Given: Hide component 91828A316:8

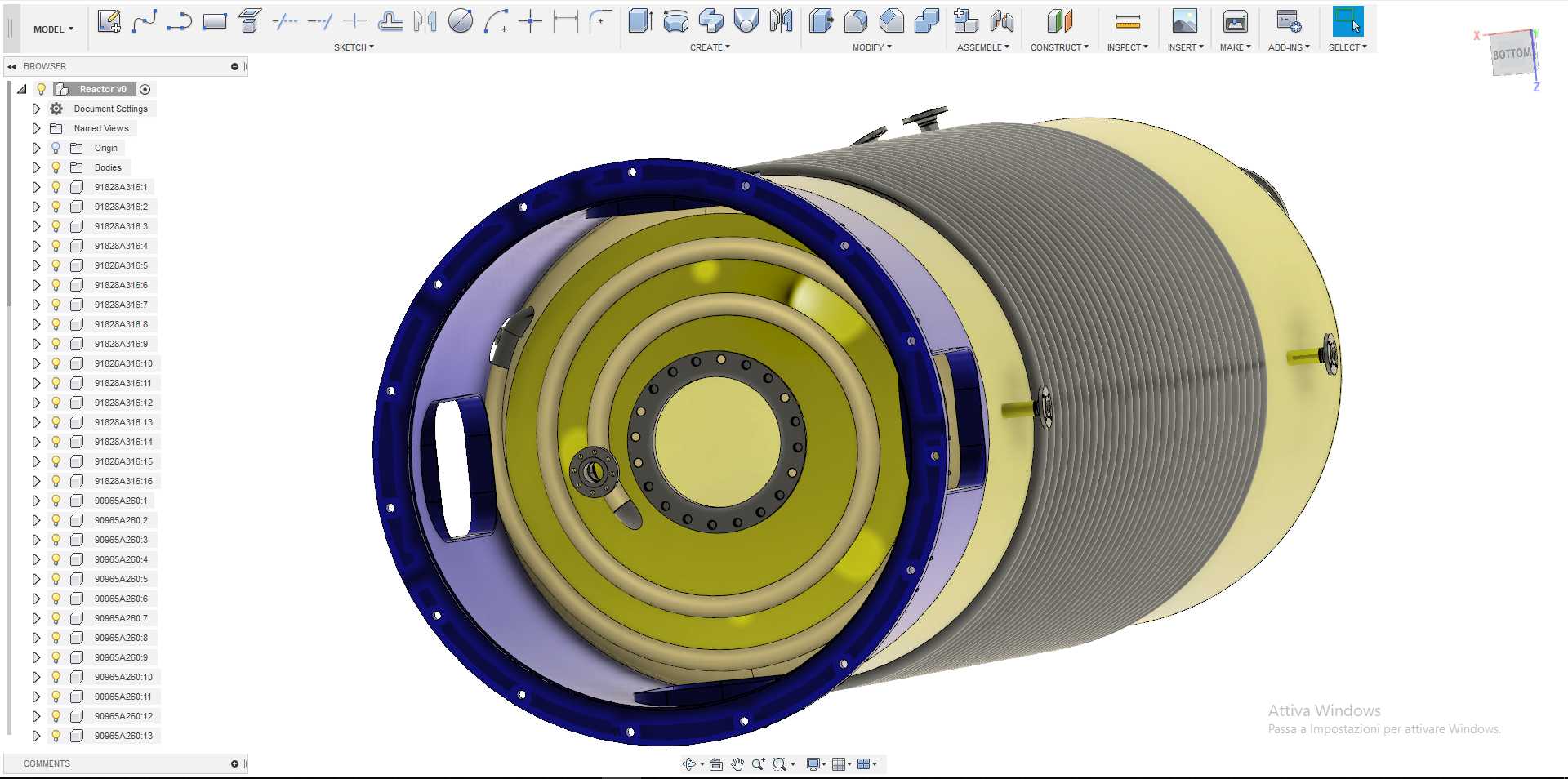Looking at the screenshot, I should point(56,324).
